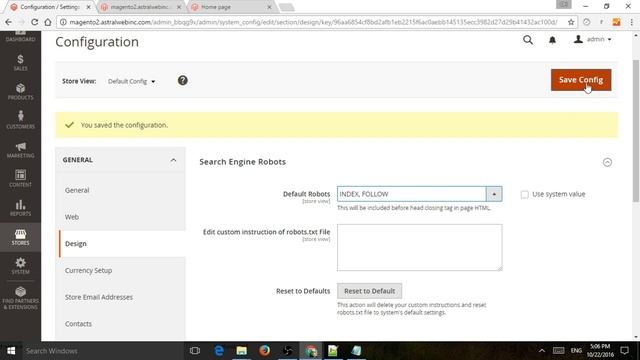The height and width of the screenshot is (360, 640).
Task: Switch to Home page browser tab
Action: point(231,7)
